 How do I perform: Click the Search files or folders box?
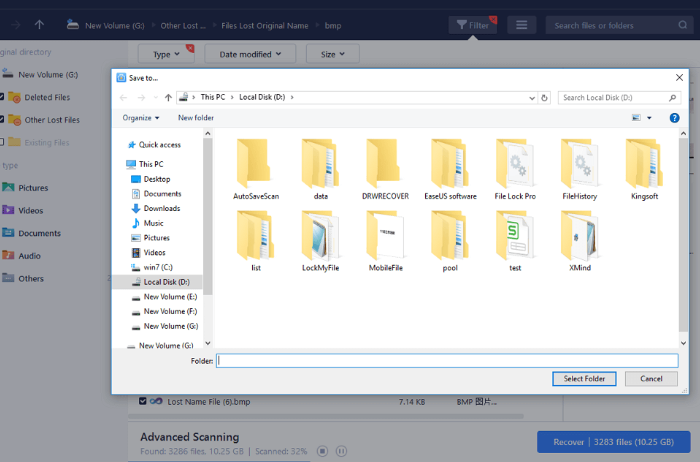[618, 25]
